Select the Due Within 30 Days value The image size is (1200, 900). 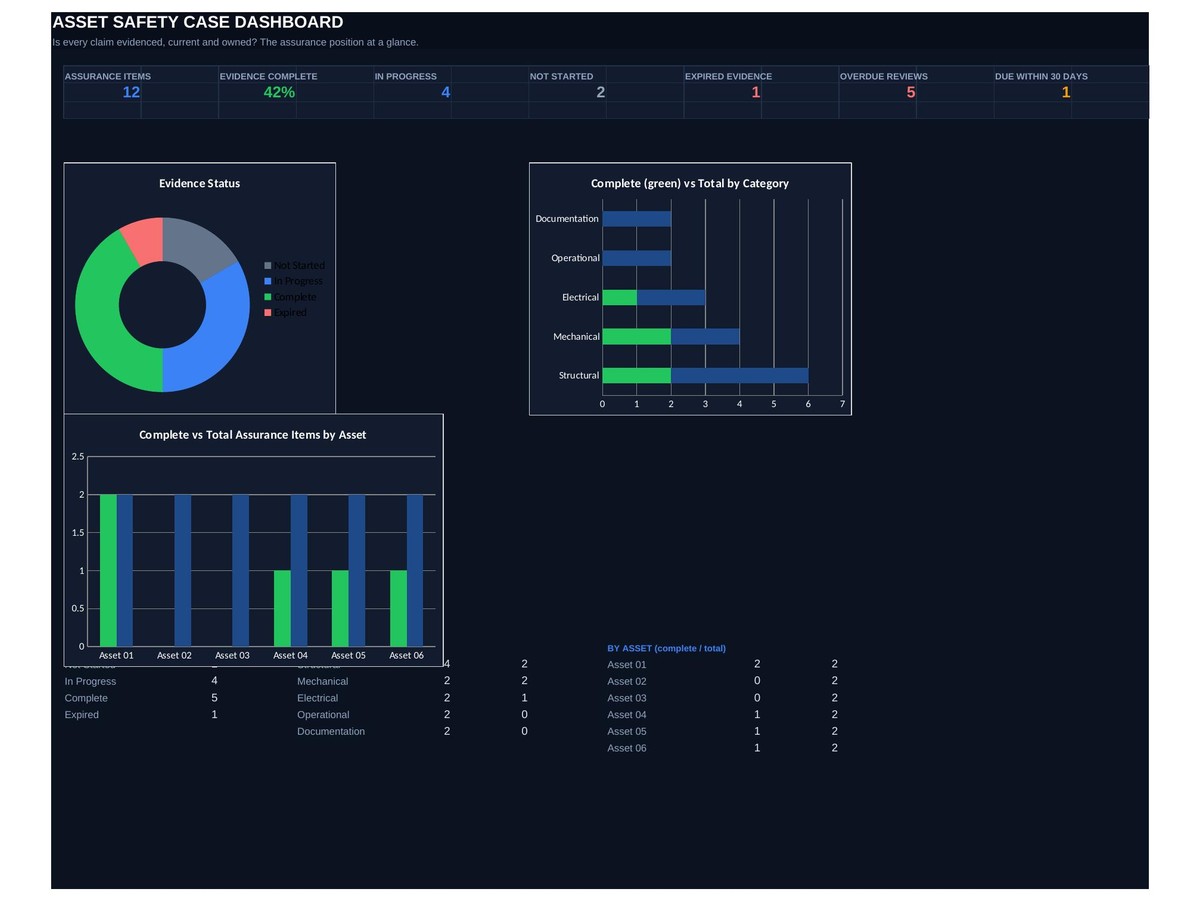point(1066,92)
